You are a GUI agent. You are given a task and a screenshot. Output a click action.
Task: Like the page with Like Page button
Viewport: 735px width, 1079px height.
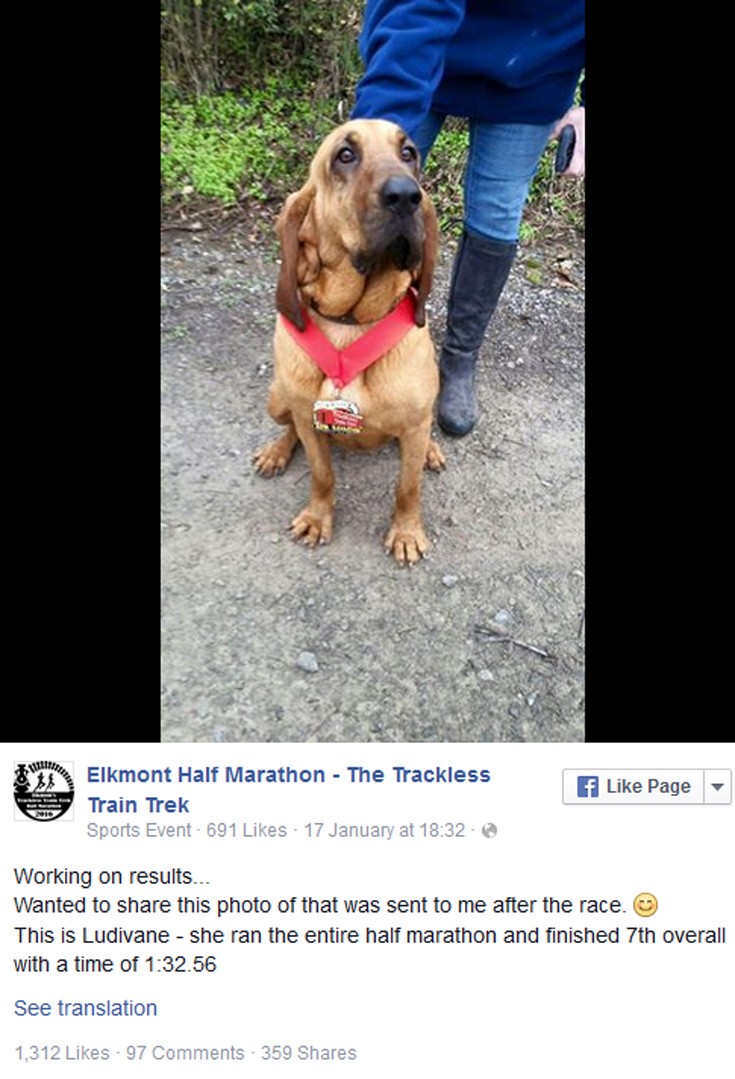click(633, 787)
